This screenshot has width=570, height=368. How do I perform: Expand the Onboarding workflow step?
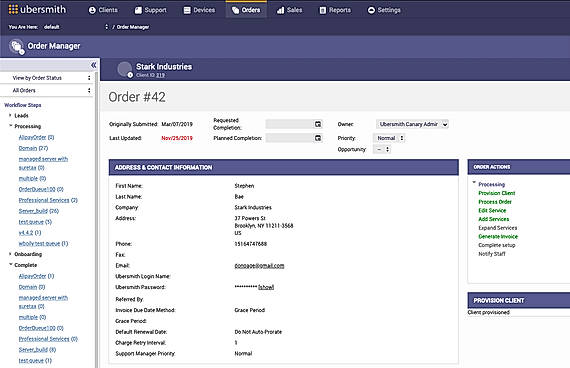pos(10,254)
